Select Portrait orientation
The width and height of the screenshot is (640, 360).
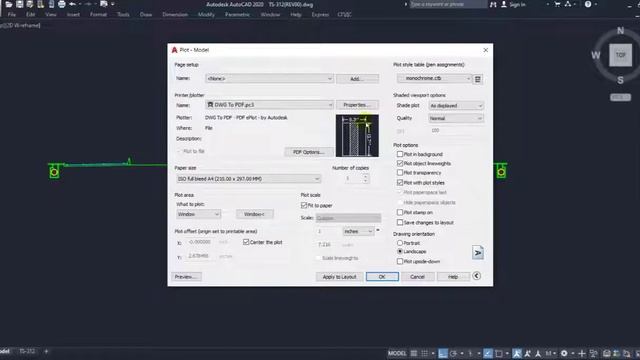400,243
